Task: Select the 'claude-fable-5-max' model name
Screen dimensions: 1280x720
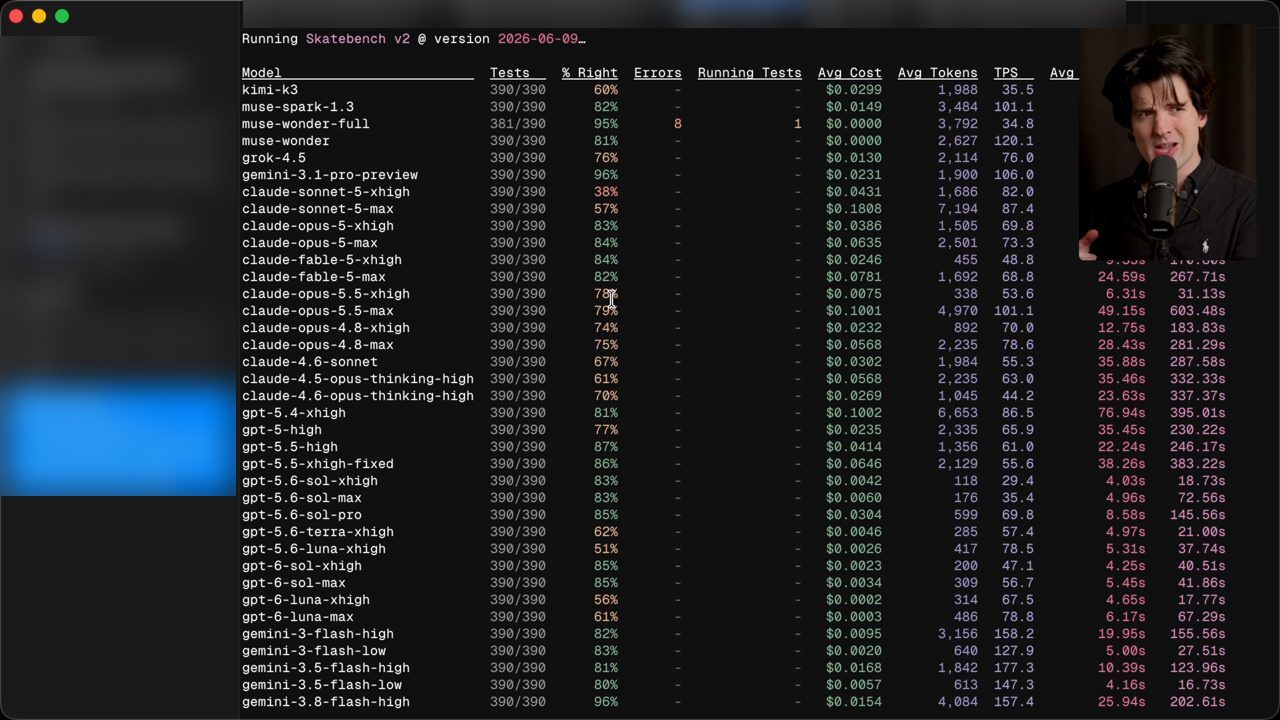Action: (x=314, y=277)
